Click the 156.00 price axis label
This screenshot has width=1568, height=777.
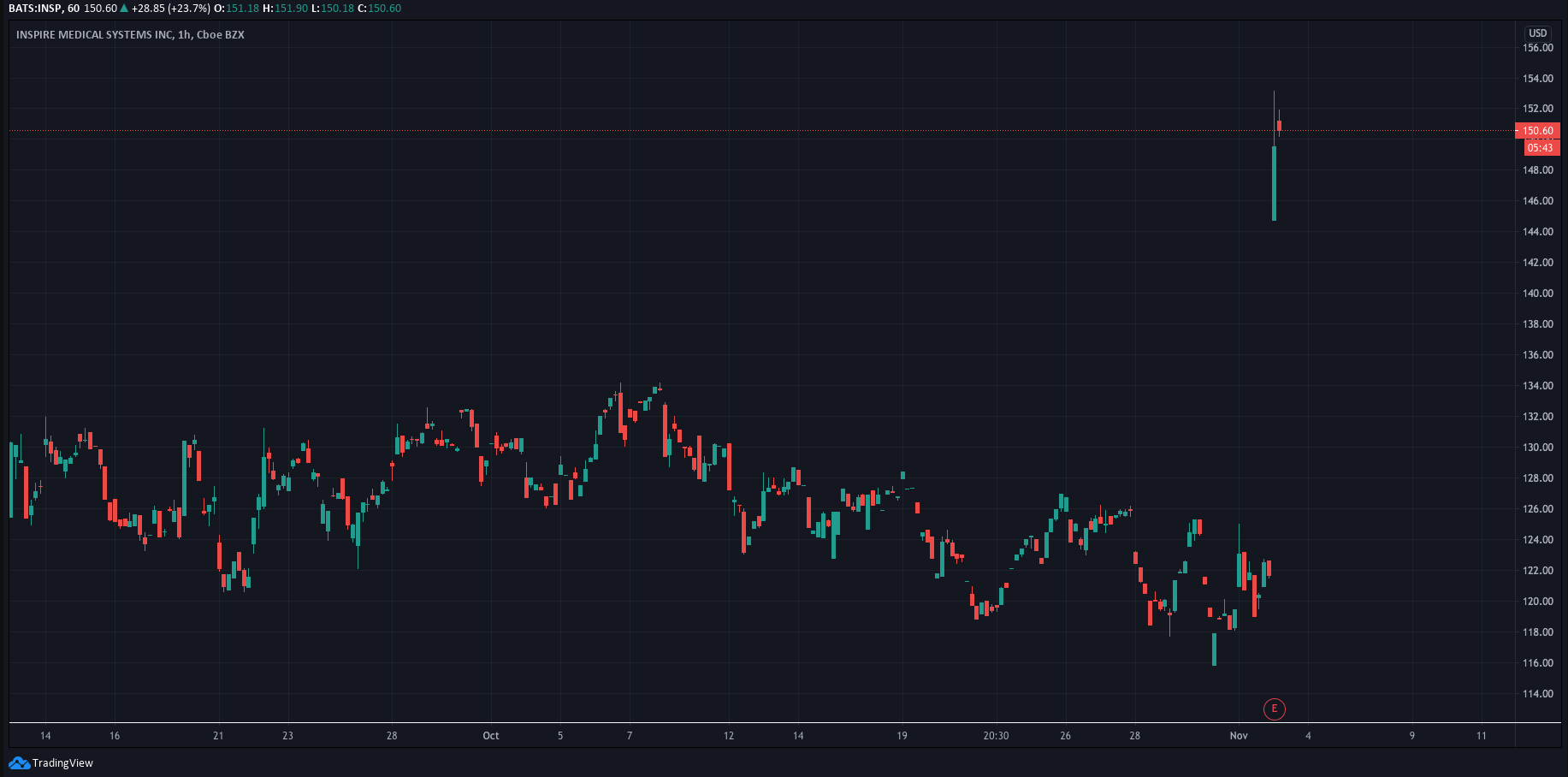tap(1537, 48)
